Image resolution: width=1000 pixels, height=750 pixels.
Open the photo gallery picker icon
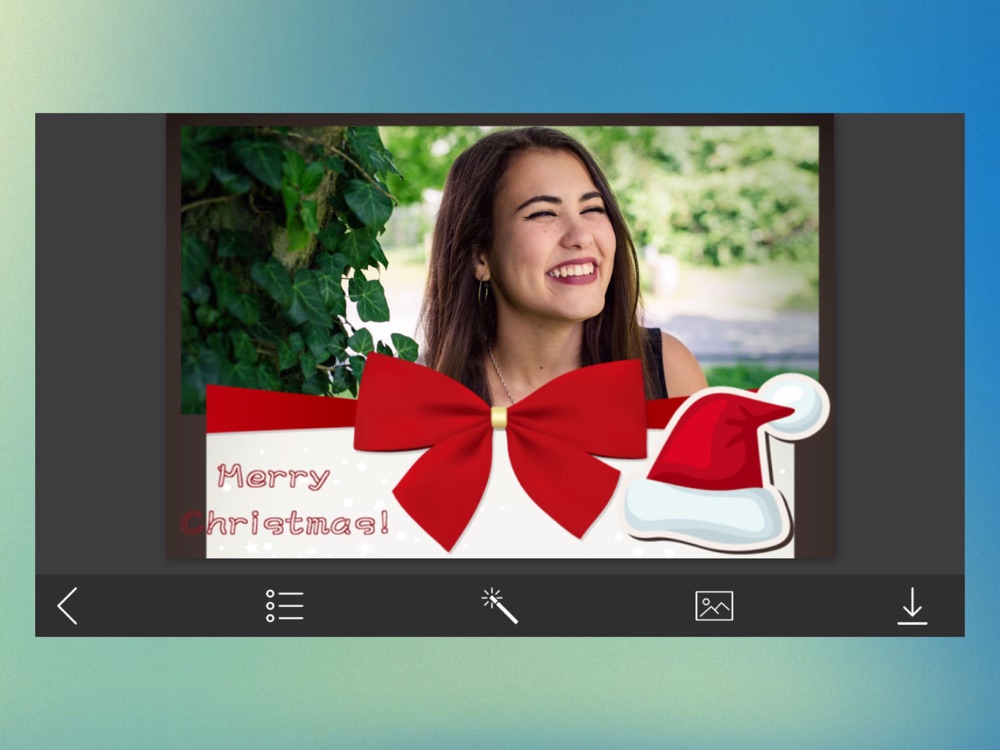pos(714,606)
